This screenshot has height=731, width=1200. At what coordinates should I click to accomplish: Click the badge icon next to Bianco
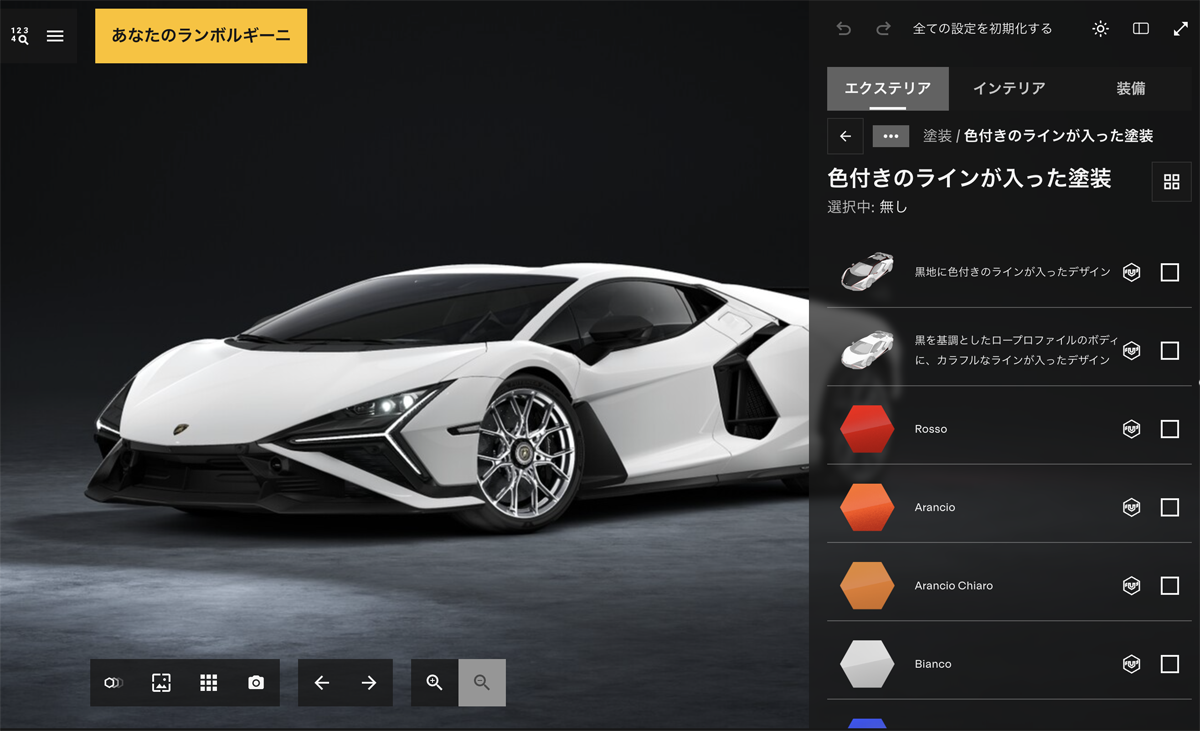tap(1131, 664)
